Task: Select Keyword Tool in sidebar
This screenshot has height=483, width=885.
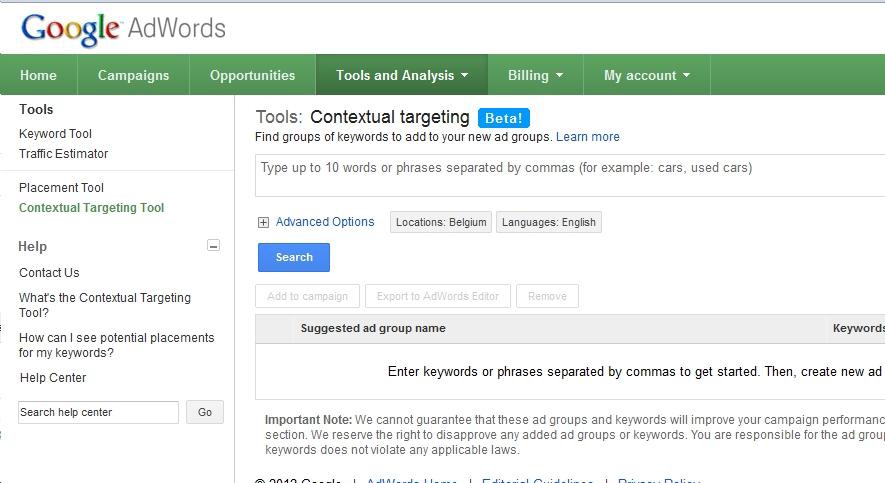Action: click(x=55, y=134)
